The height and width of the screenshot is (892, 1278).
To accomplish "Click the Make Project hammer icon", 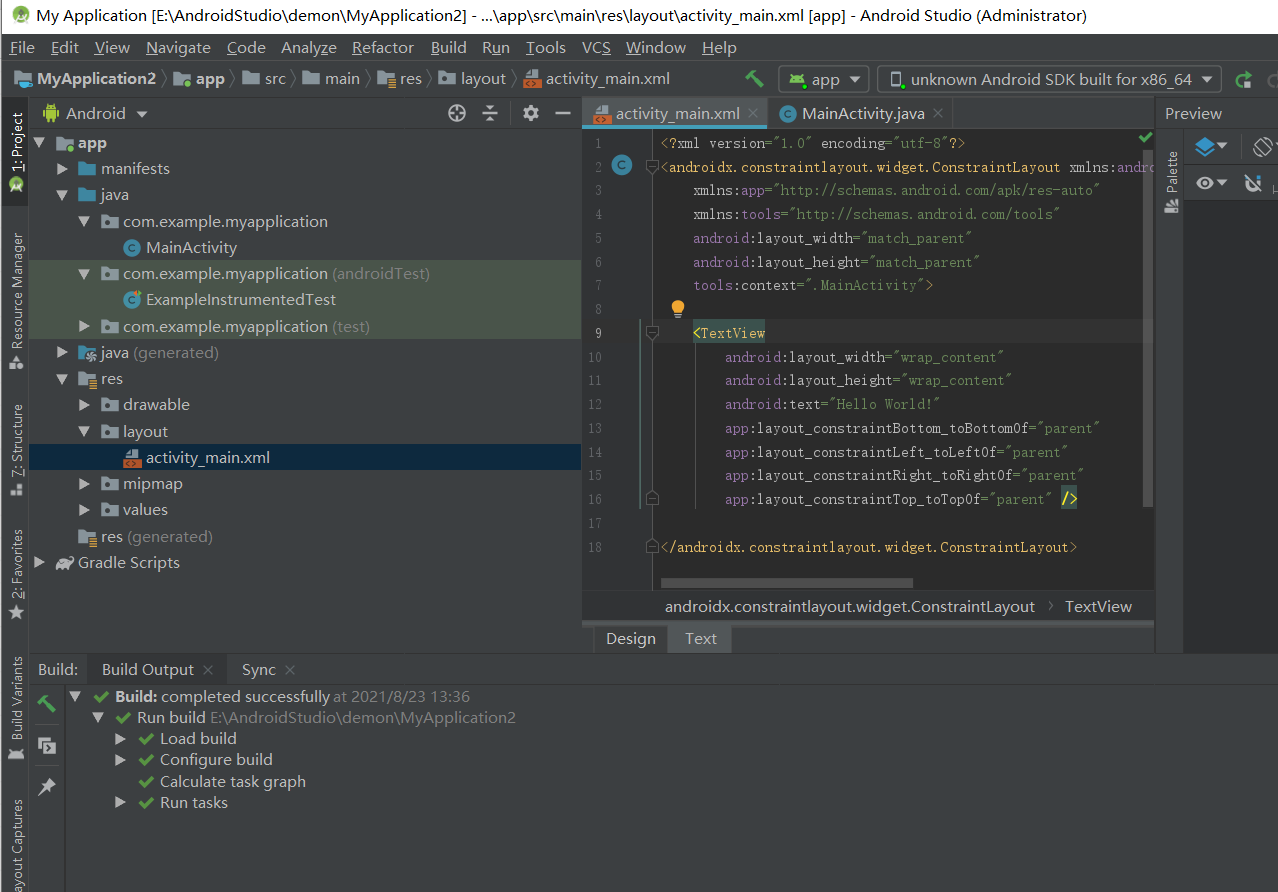I will pyautogui.click(x=755, y=79).
